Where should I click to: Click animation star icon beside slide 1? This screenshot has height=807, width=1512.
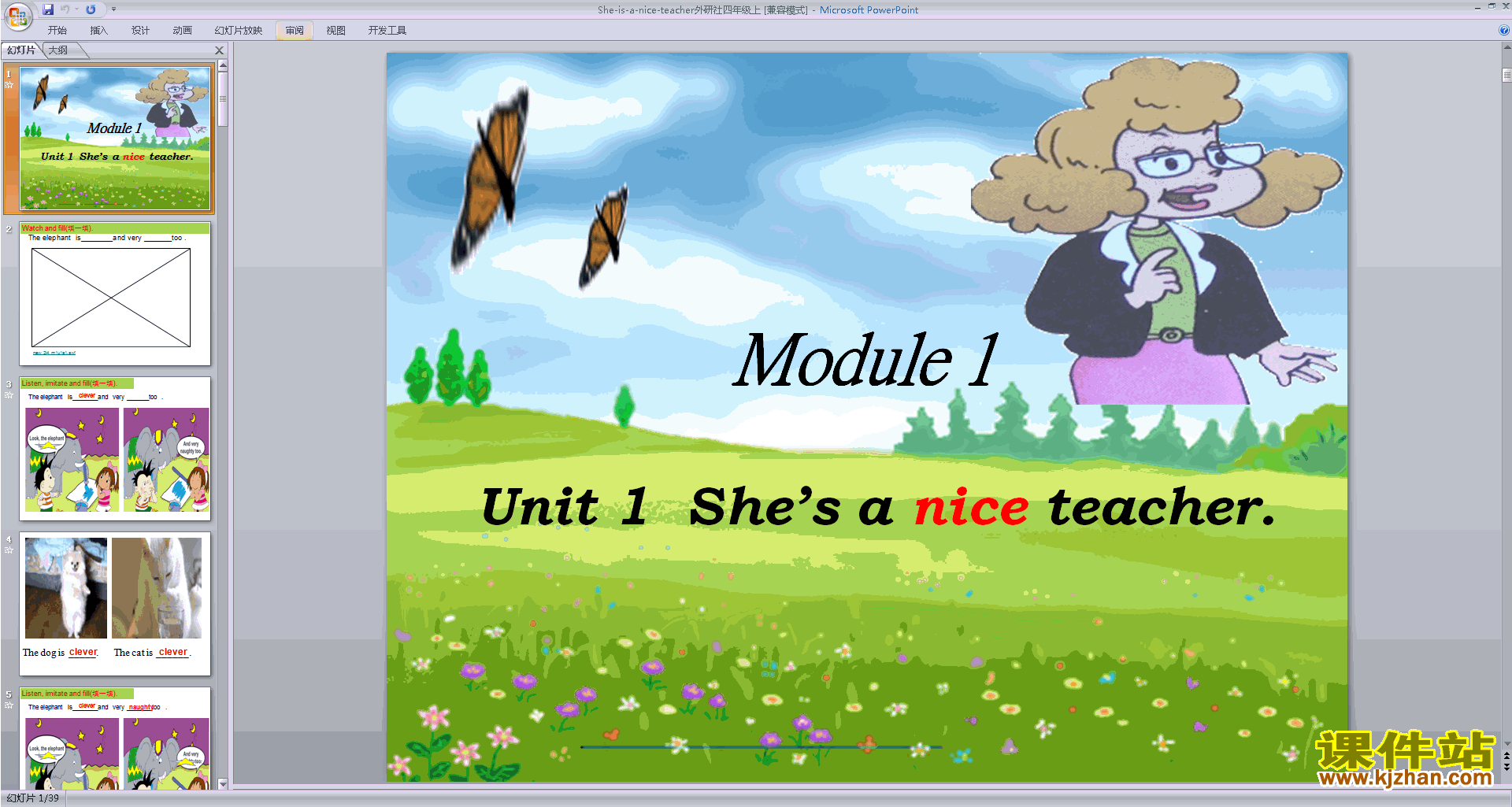coord(9,84)
